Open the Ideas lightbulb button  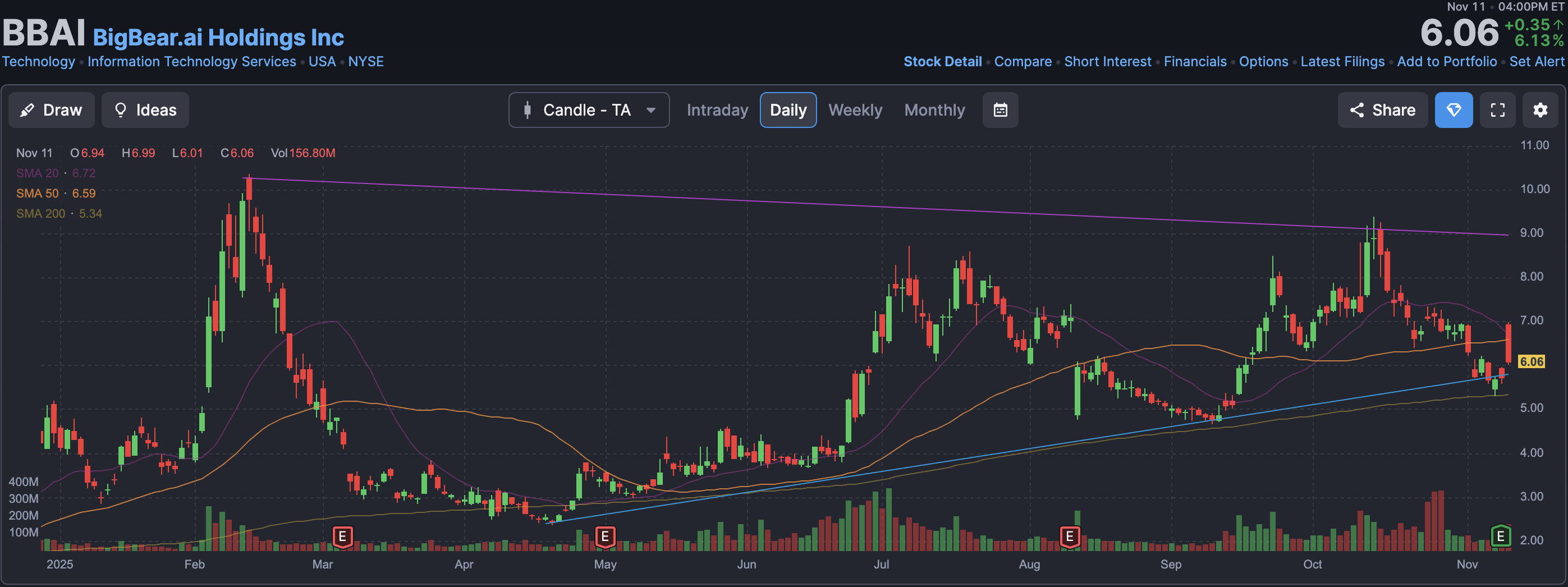click(145, 110)
